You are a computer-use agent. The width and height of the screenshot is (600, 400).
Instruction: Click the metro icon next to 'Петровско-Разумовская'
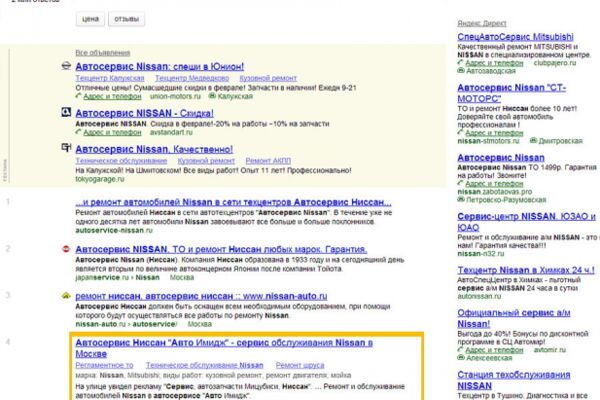[461, 200]
